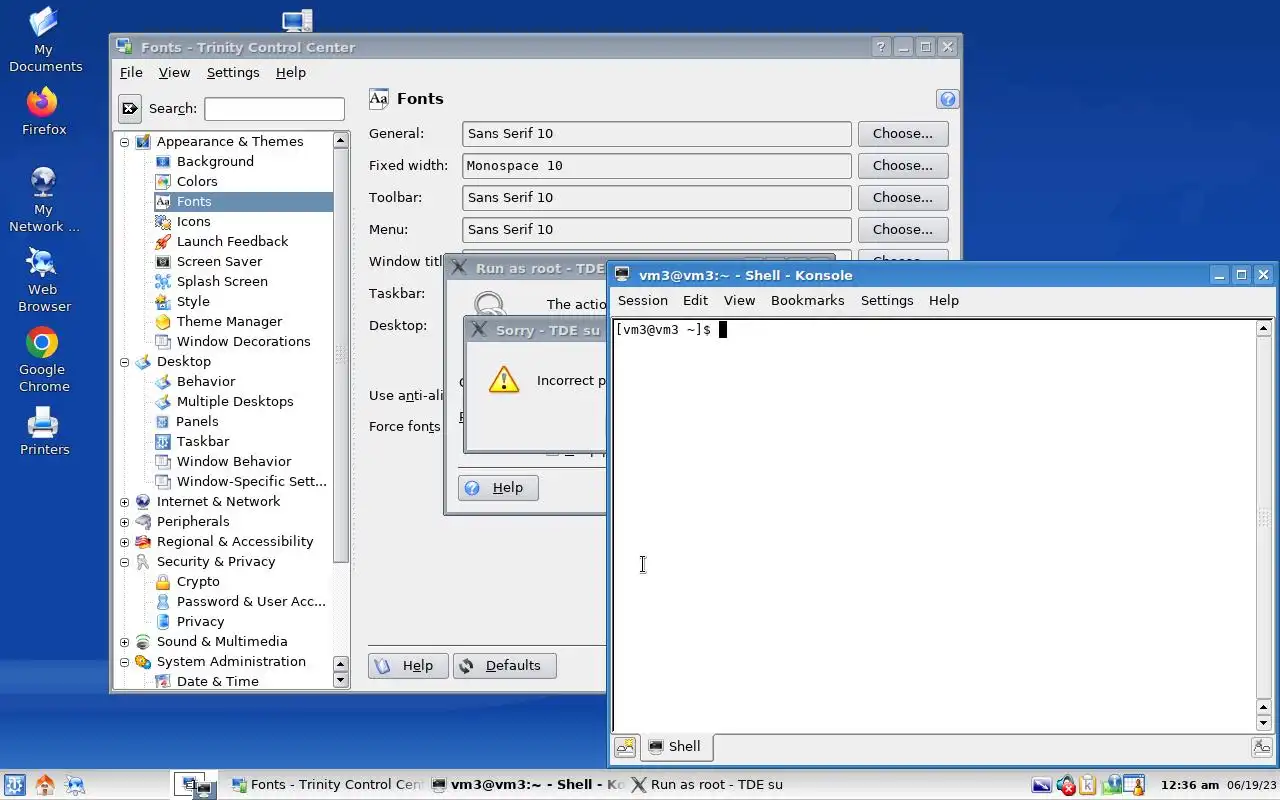The image size is (1280, 800).
Task: Expand Regional & Accessibility category
Action: click(x=125, y=541)
